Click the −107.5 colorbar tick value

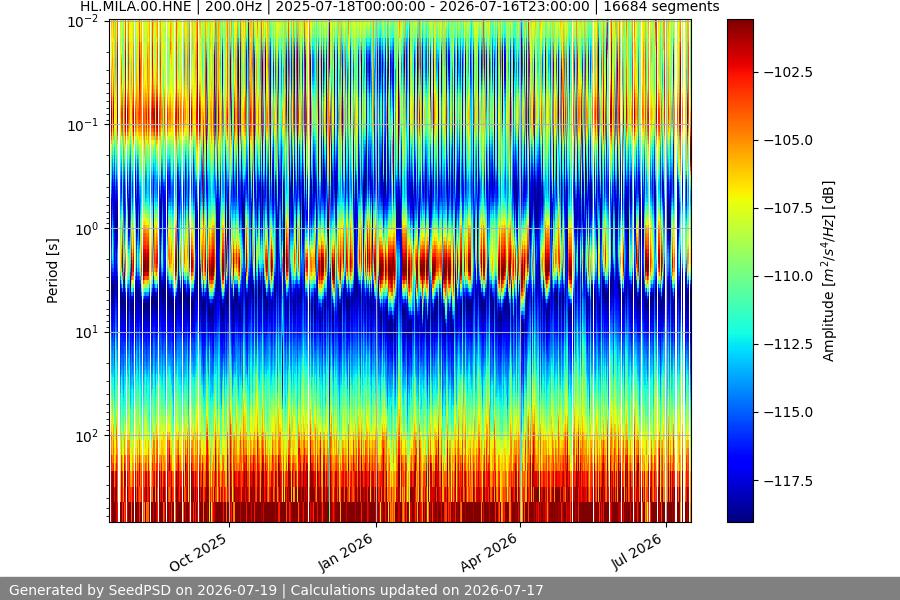point(788,208)
